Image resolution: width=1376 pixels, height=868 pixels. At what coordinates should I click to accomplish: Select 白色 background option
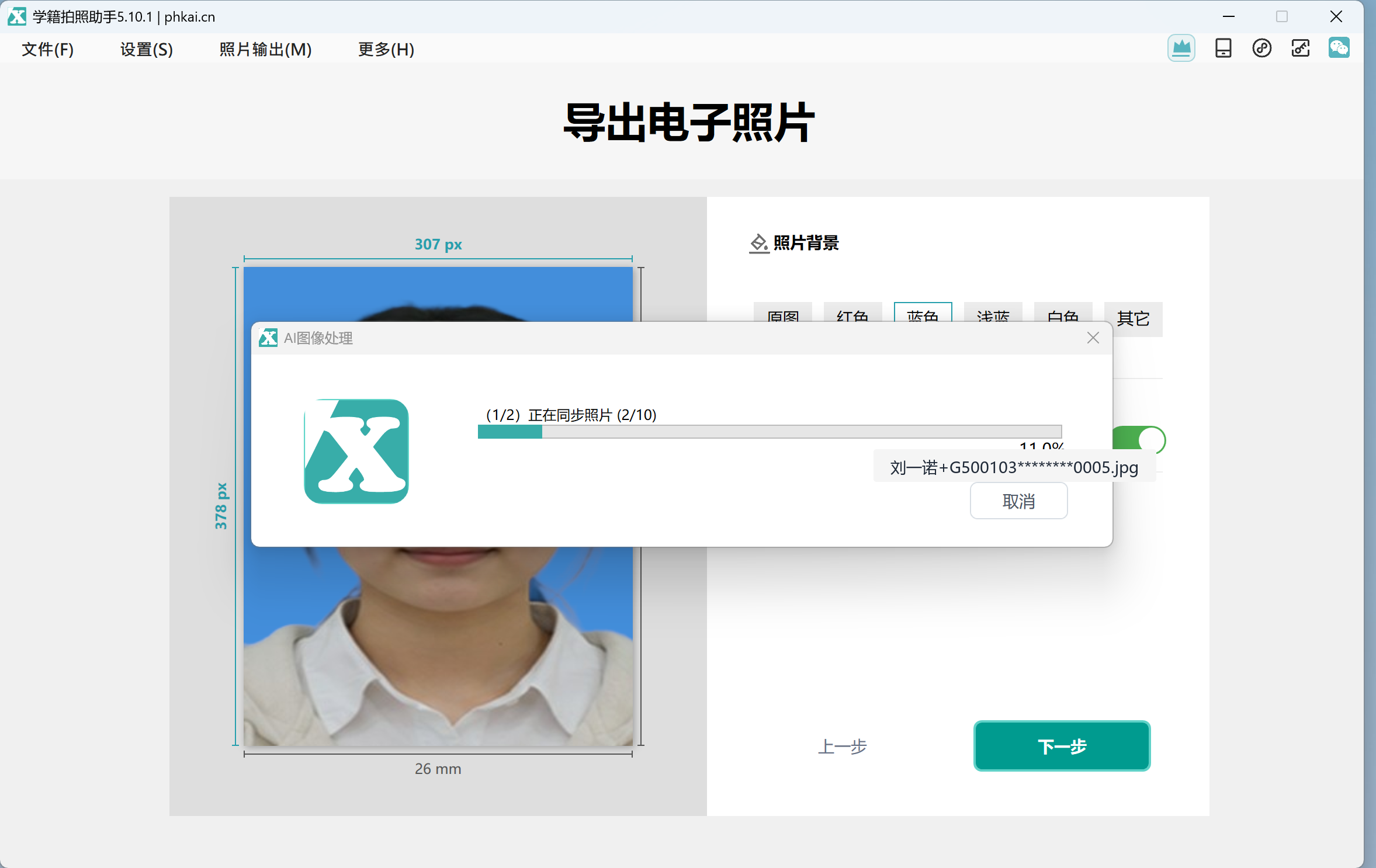1063,312
